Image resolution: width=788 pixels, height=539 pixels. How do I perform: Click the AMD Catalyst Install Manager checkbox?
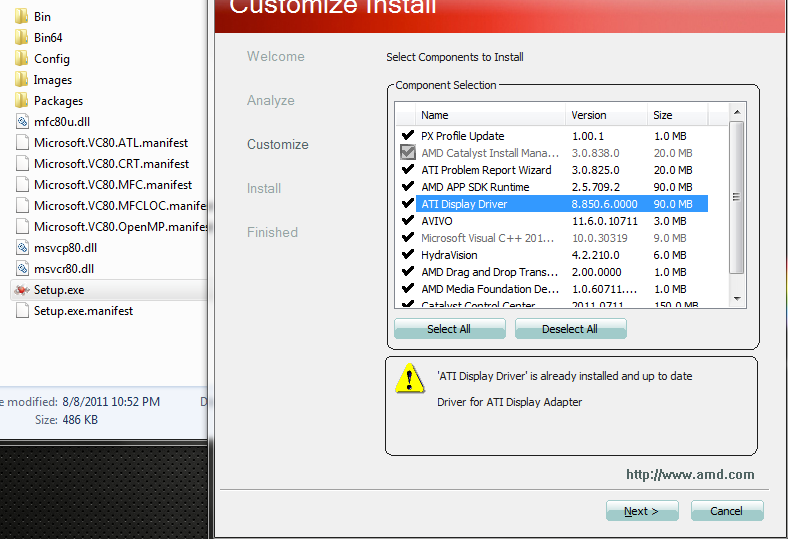[x=408, y=152]
